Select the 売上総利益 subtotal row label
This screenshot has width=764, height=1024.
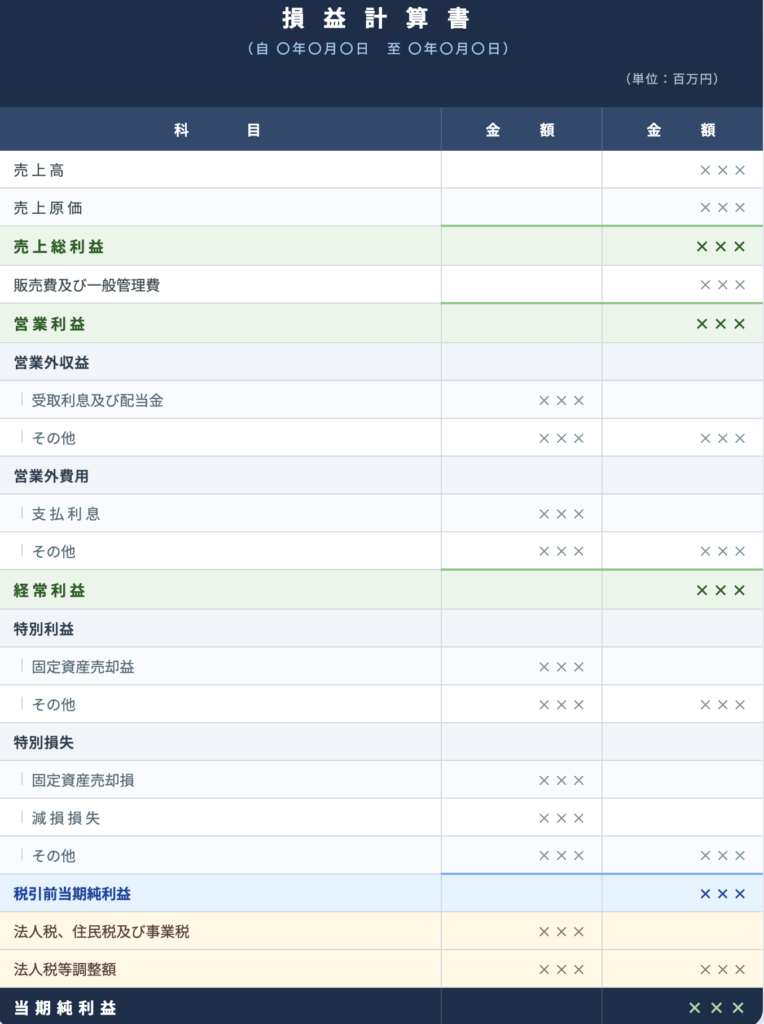(58, 246)
